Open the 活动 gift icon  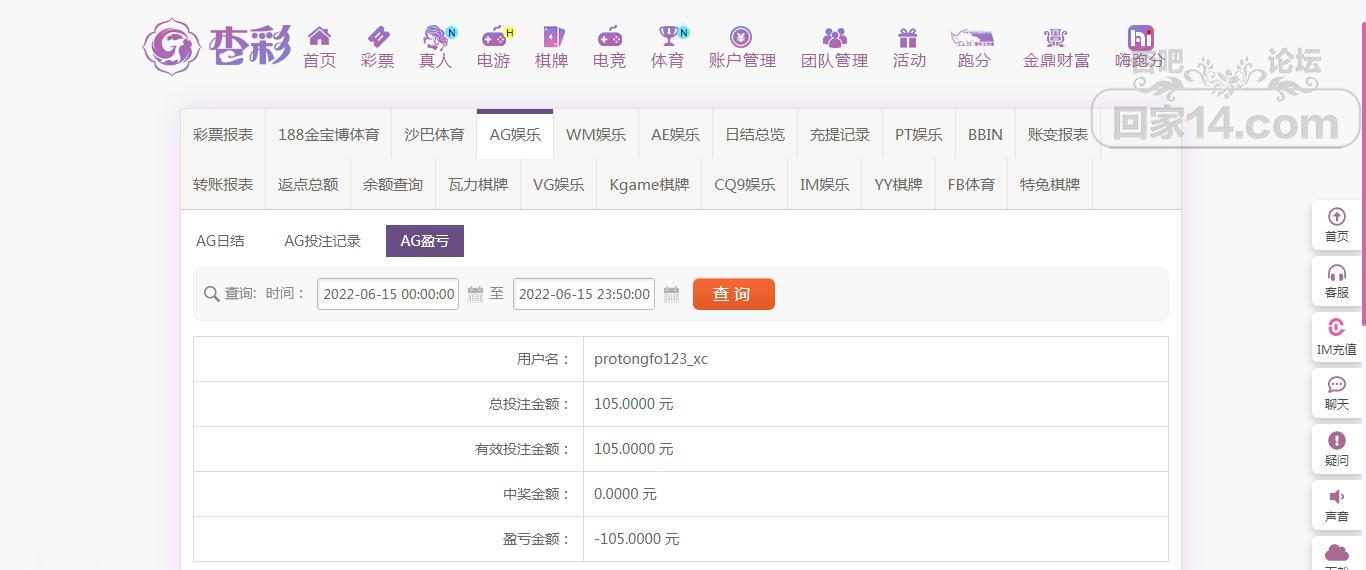click(x=908, y=37)
